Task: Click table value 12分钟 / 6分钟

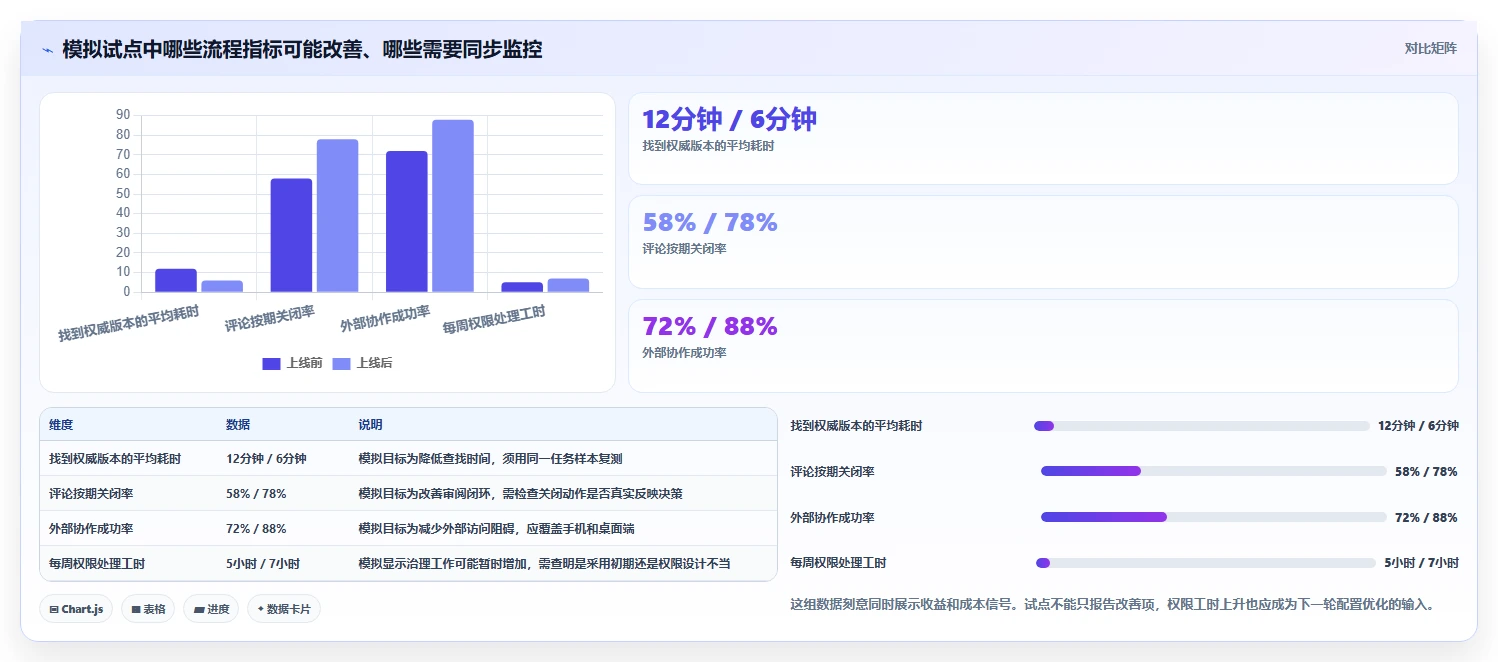Action: (x=266, y=459)
